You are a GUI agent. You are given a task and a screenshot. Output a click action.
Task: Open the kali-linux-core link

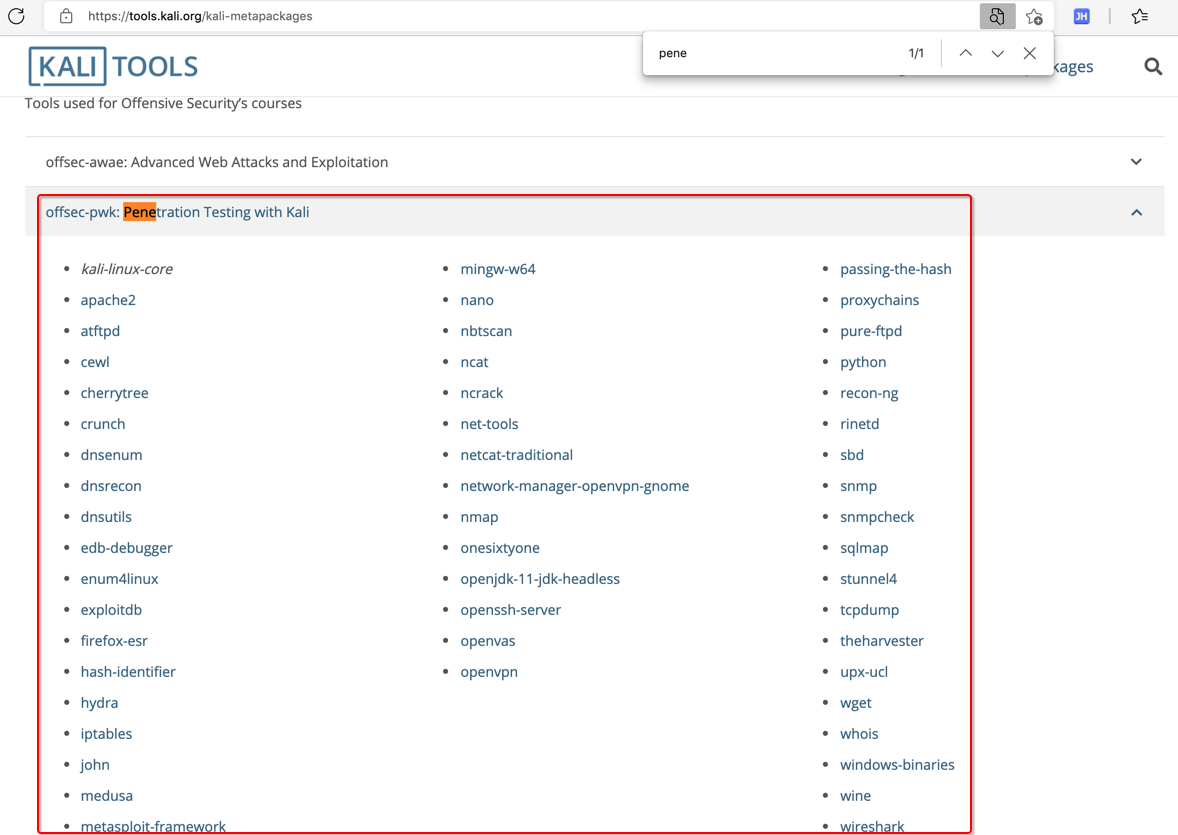pos(127,269)
